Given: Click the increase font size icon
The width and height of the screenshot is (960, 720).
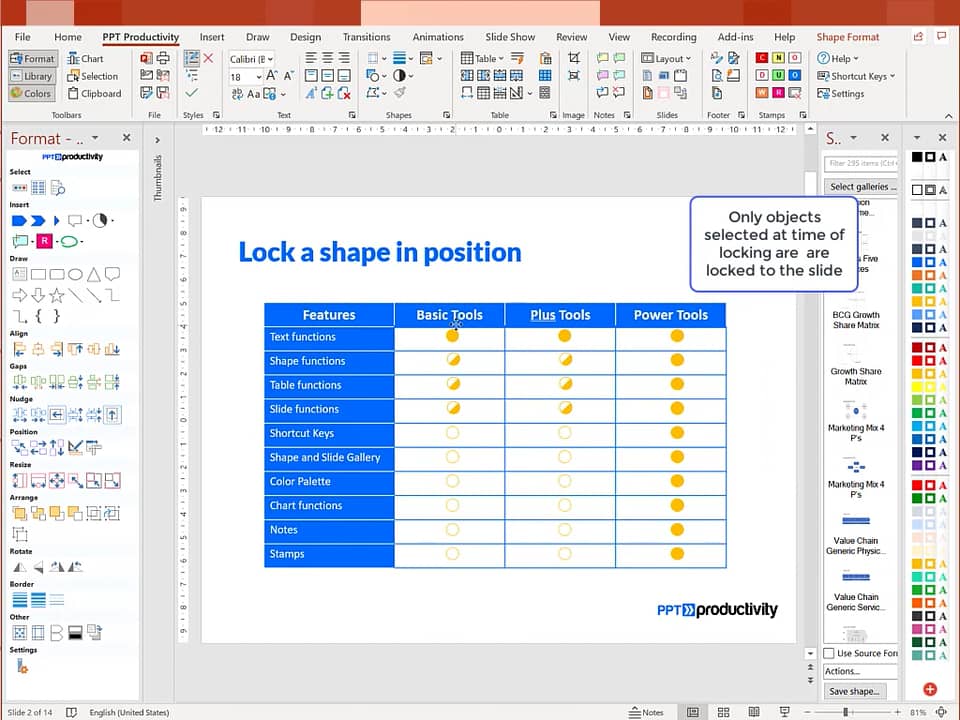Looking at the screenshot, I should pos(272,75).
